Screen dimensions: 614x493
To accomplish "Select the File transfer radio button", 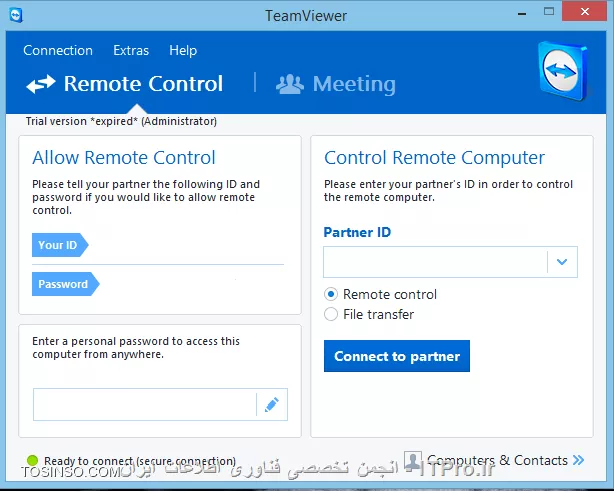I will click(331, 314).
